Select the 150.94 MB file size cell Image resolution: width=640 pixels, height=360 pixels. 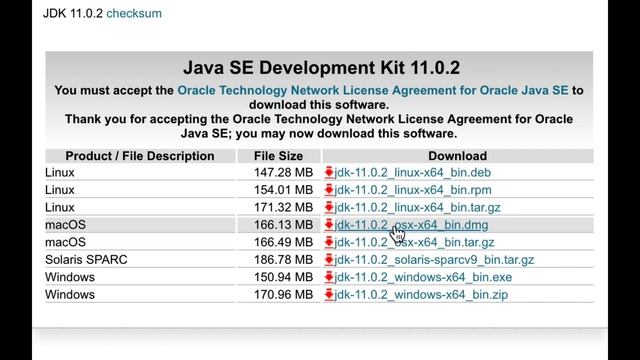point(279,277)
